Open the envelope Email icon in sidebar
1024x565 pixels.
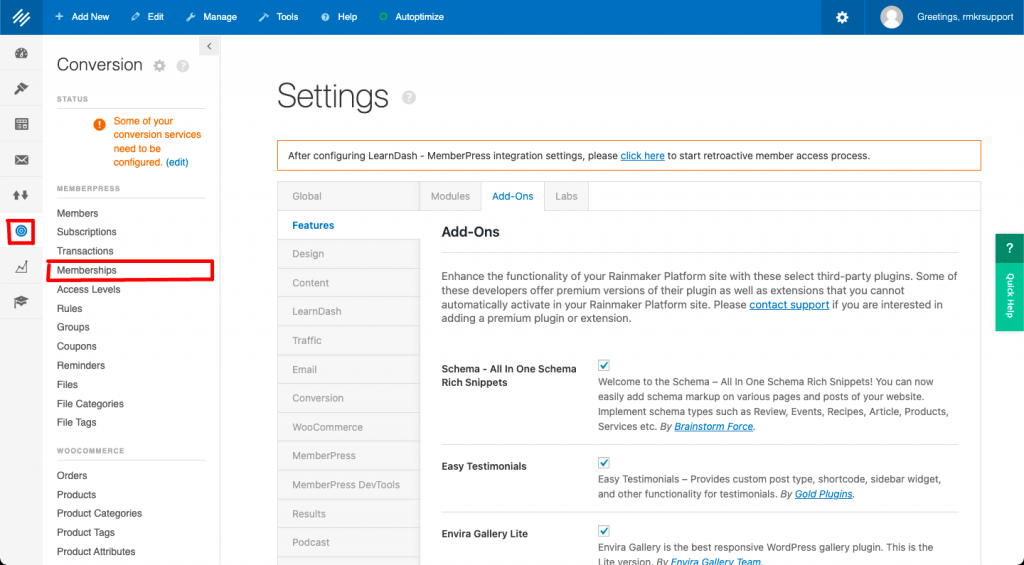[x=21, y=160]
